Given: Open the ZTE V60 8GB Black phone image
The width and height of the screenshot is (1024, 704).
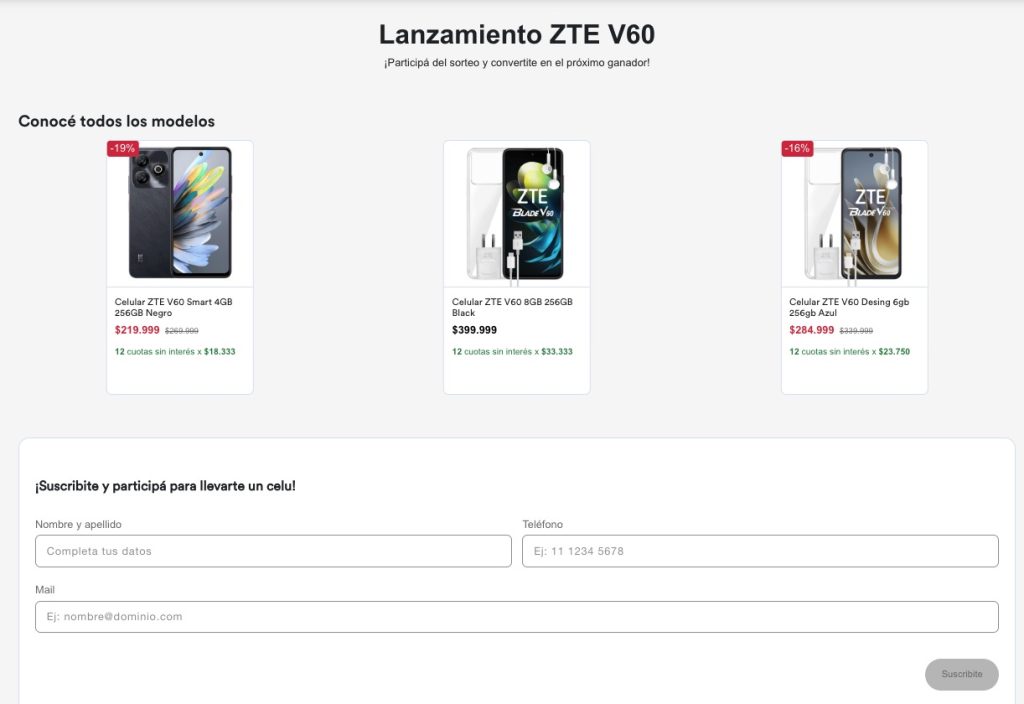Looking at the screenshot, I should pyautogui.click(x=517, y=213).
